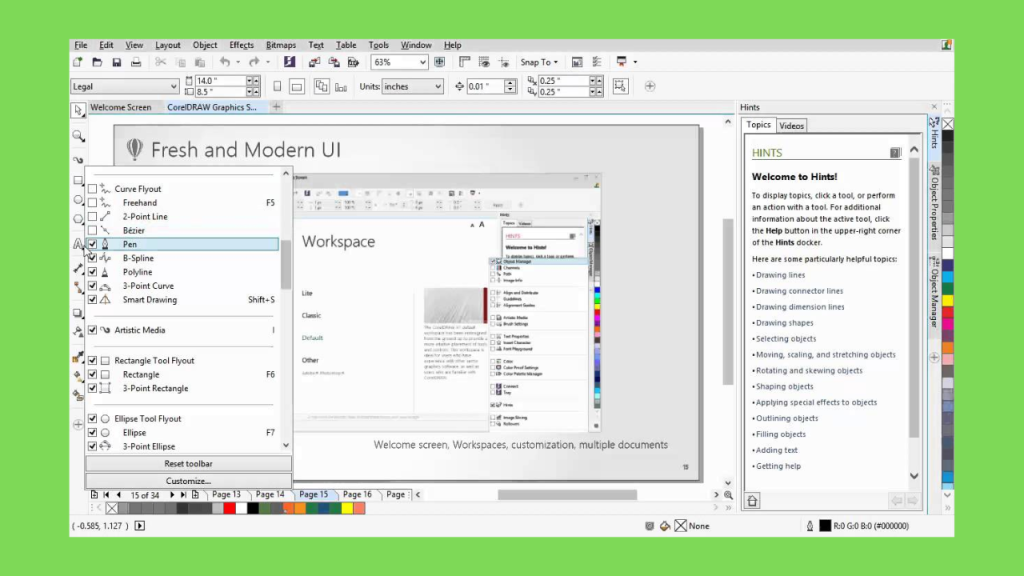Click the Print icon
This screenshot has width=1024, height=576.
136,62
